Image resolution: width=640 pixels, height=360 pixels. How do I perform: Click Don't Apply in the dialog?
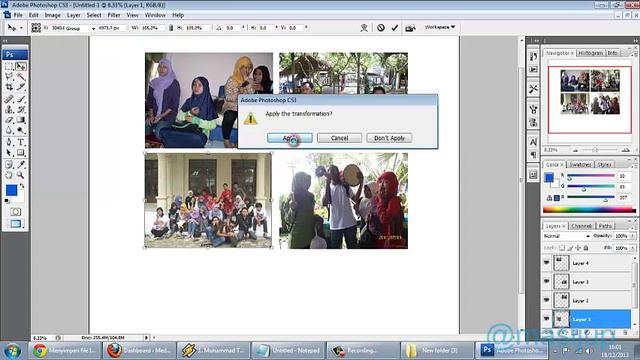coord(389,138)
